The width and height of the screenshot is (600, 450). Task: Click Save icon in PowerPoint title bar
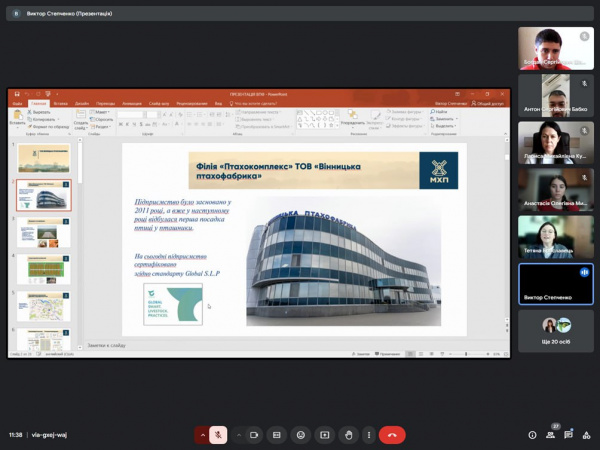tap(17, 94)
